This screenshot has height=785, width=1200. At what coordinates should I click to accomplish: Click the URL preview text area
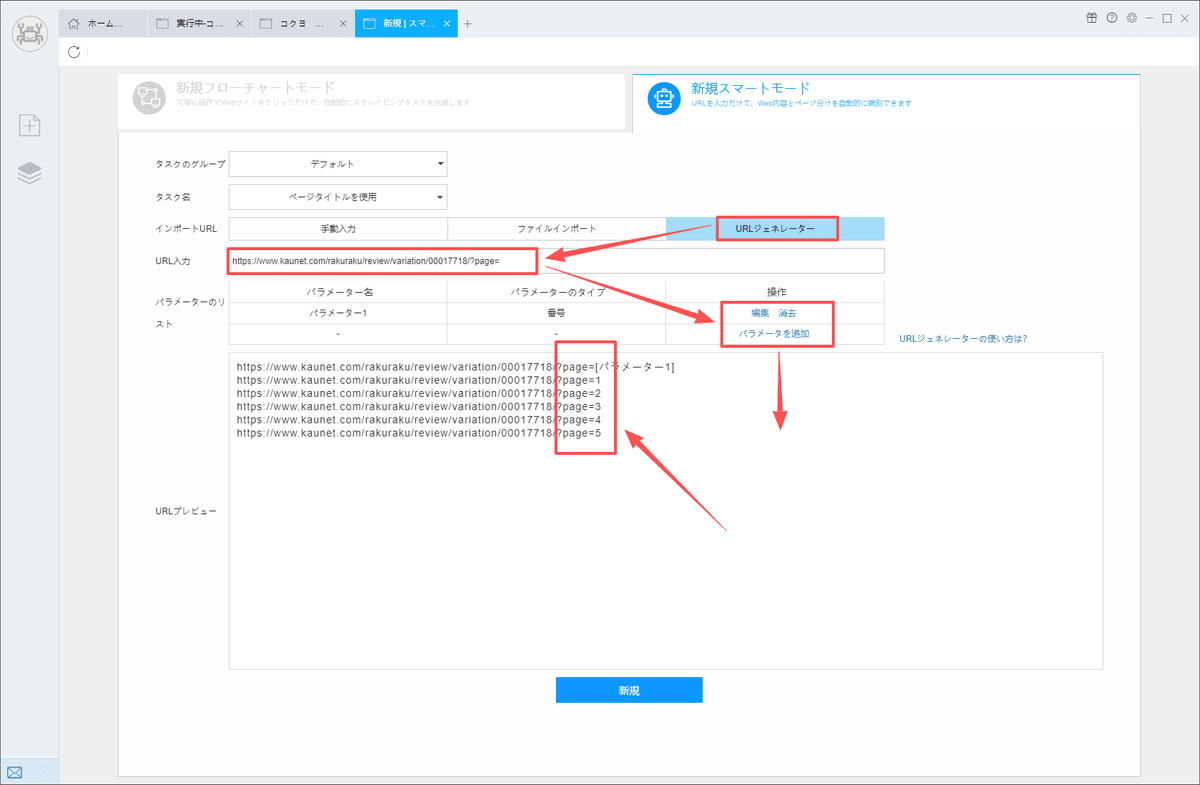pos(666,511)
